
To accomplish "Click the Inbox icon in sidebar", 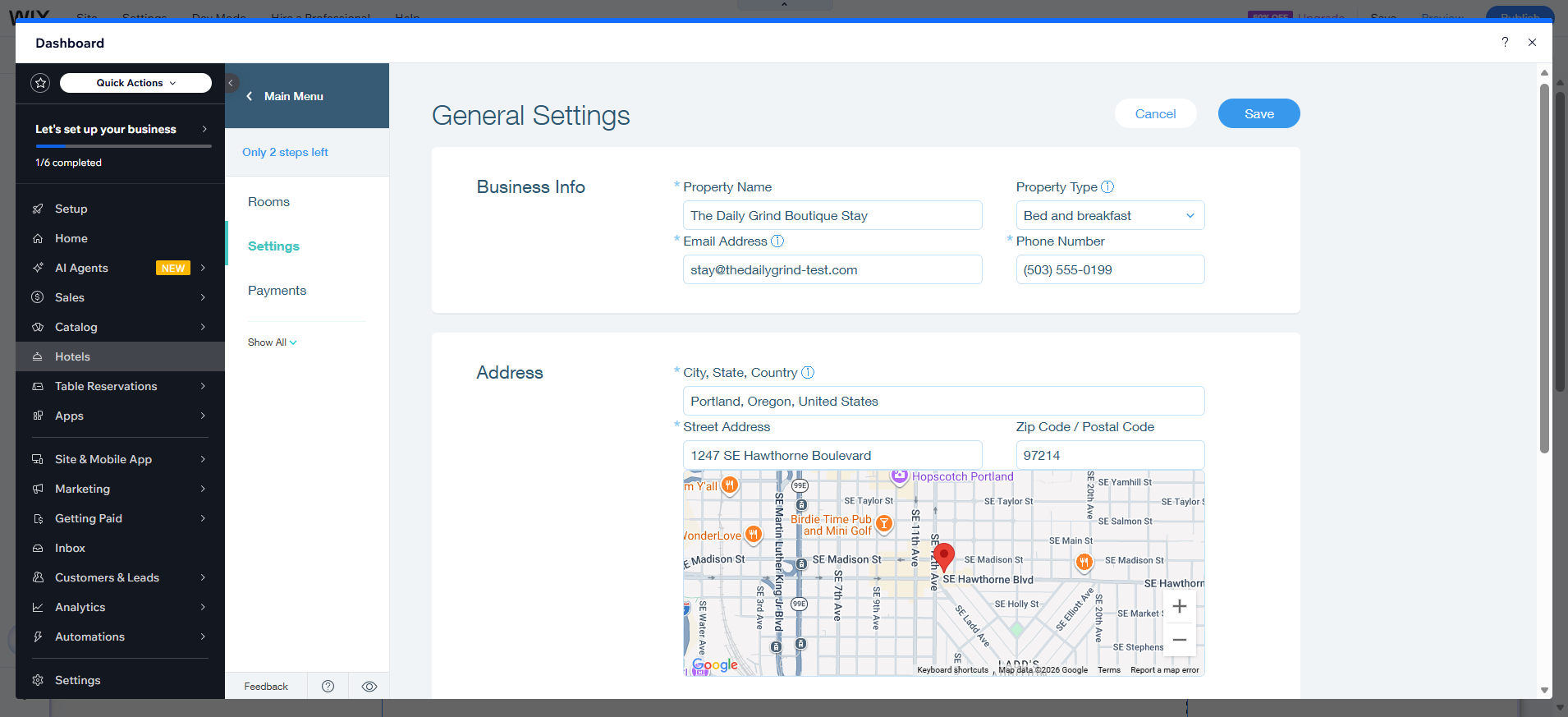I will (x=38, y=548).
